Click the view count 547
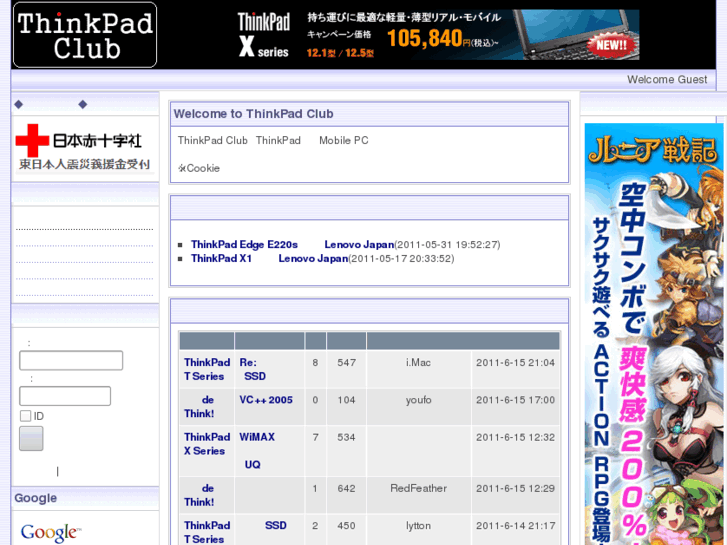The width and height of the screenshot is (727, 545). (x=346, y=363)
